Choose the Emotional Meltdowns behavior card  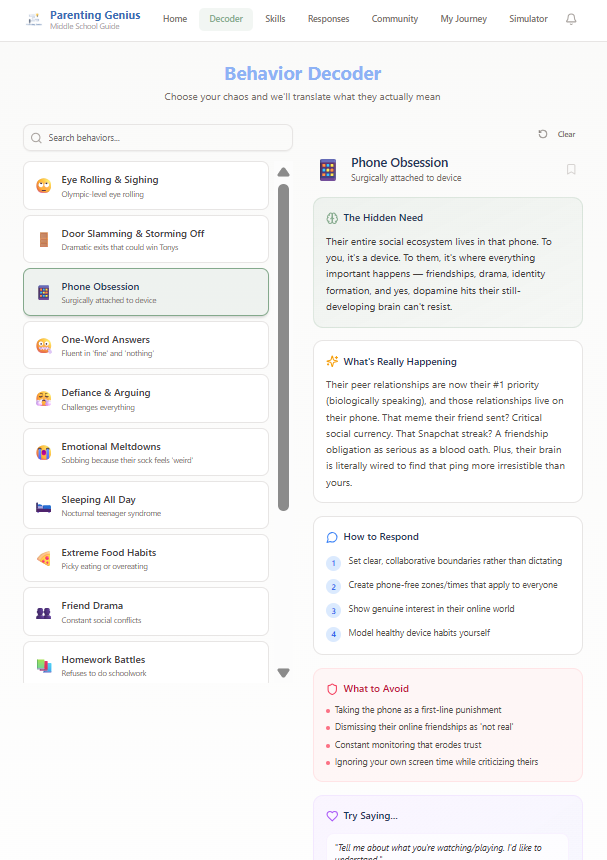coord(146,452)
